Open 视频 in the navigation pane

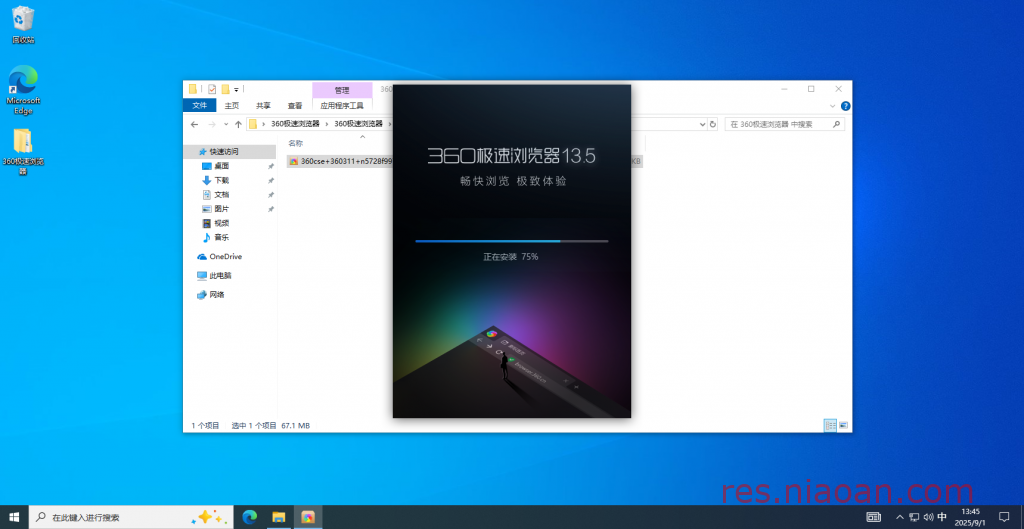click(221, 223)
